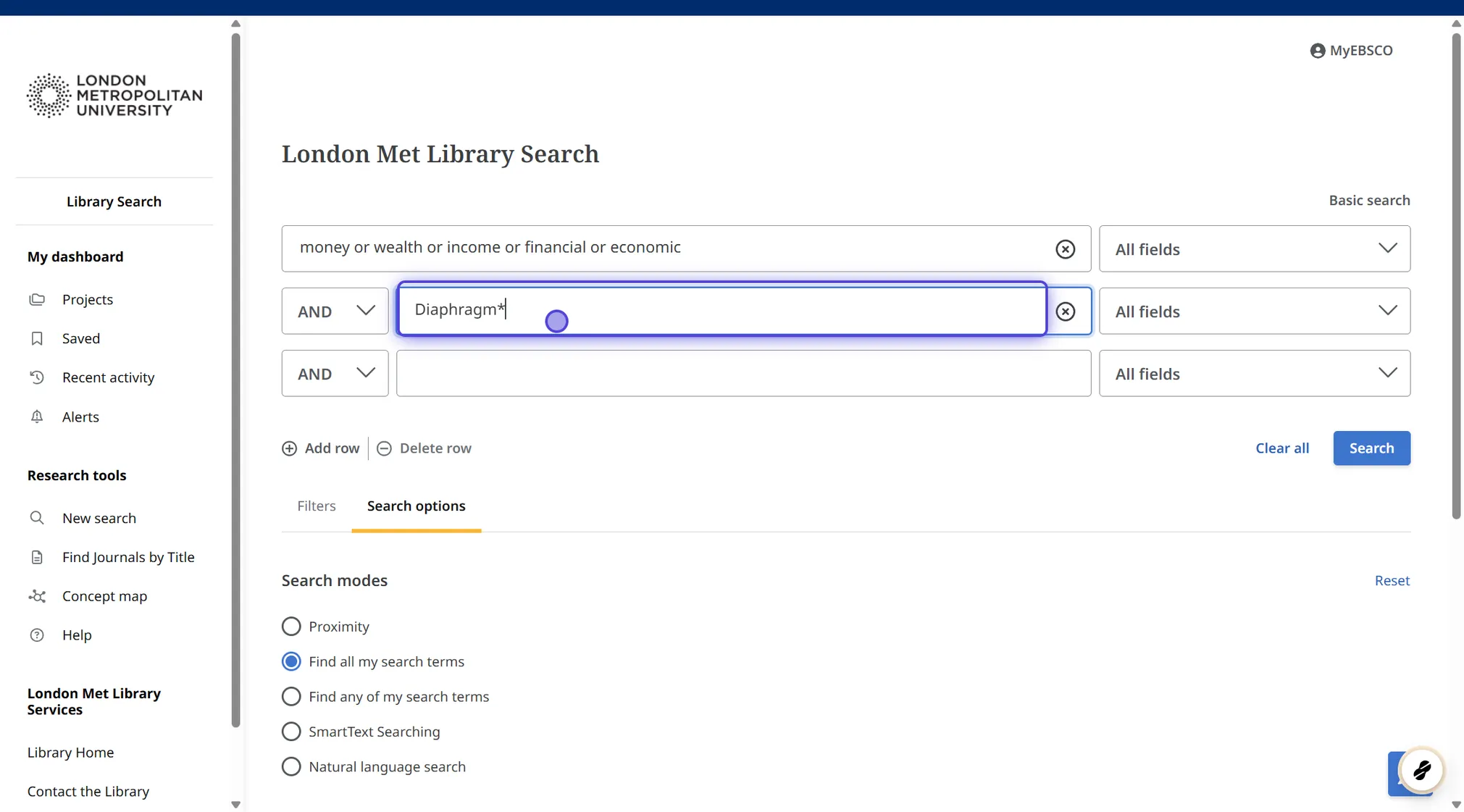The image size is (1464, 812).
Task: Switch to the Search options tab
Action: (416, 506)
